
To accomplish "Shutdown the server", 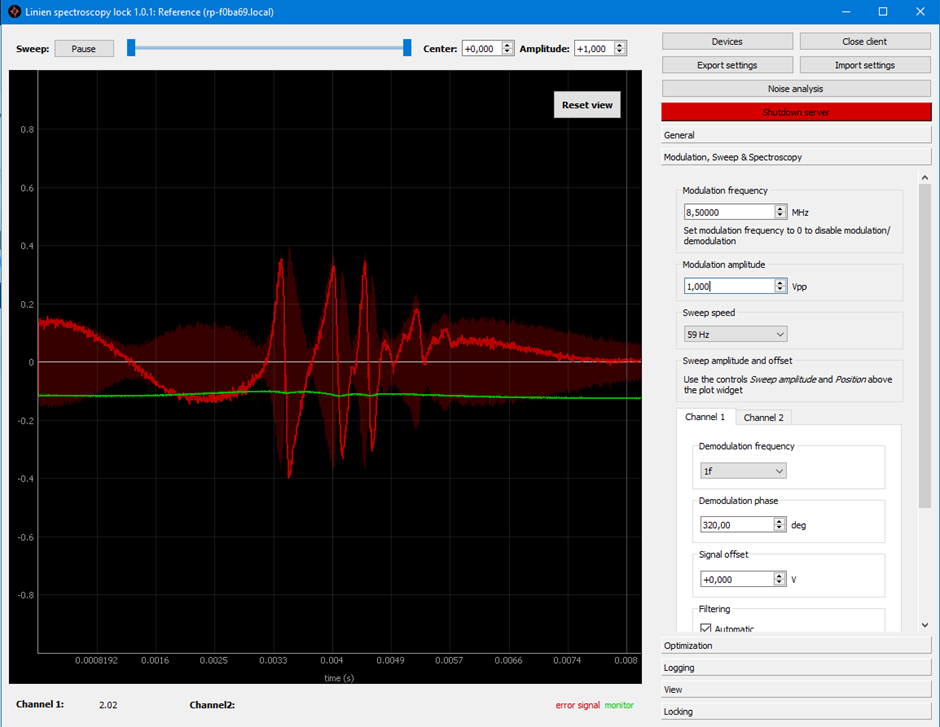I will click(x=795, y=111).
